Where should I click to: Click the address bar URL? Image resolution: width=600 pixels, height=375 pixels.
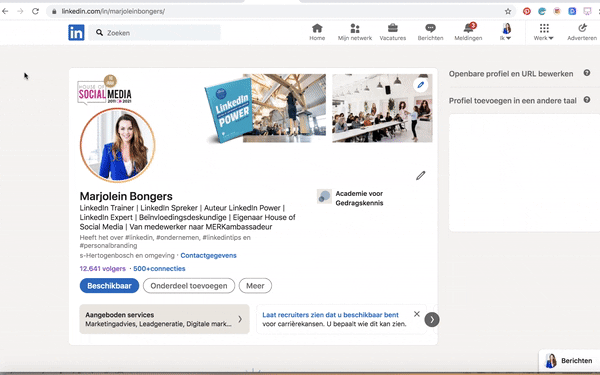(x=113, y=11)
